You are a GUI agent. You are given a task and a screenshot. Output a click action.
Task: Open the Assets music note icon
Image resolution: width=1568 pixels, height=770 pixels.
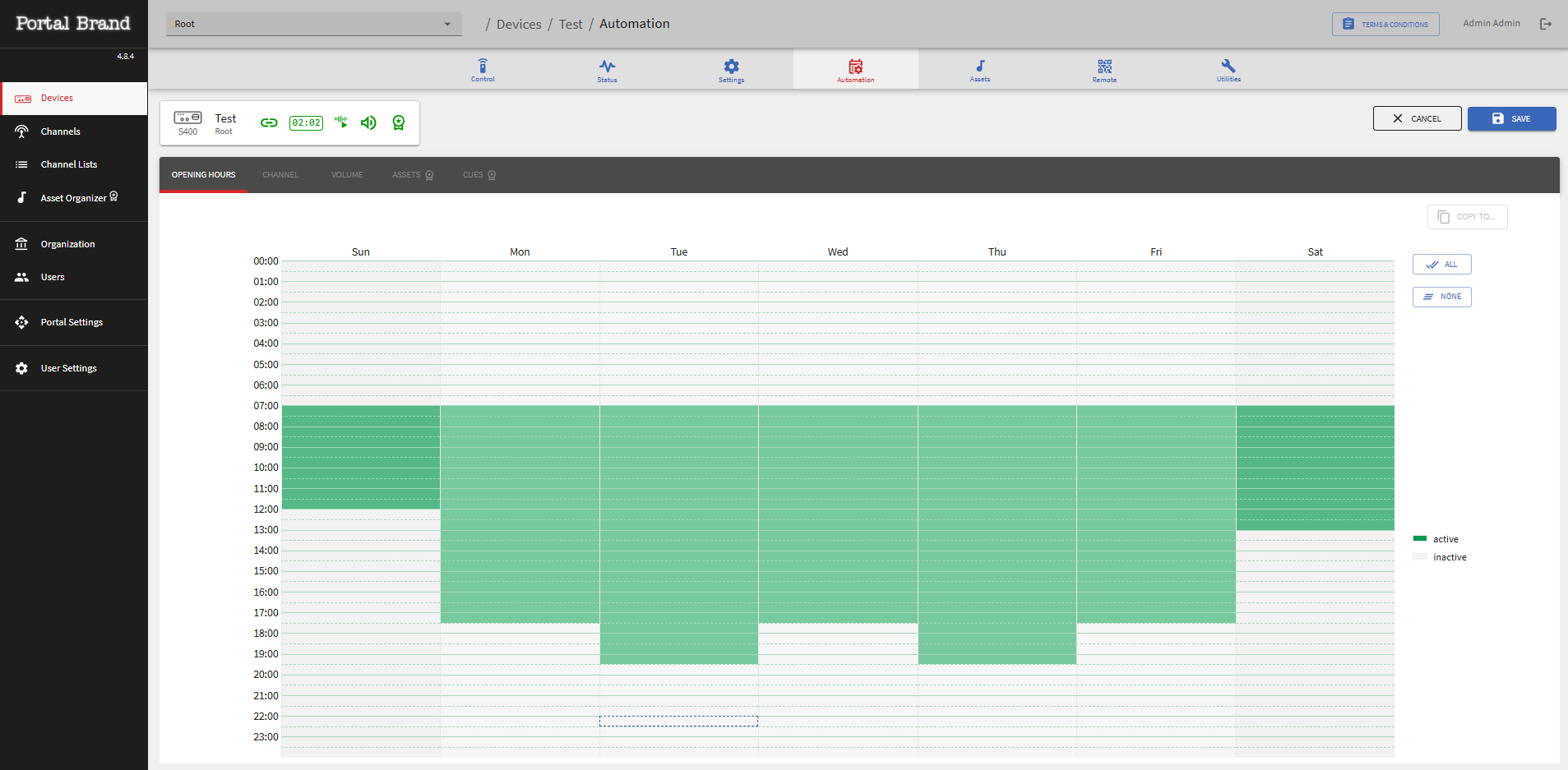point(980,70)
